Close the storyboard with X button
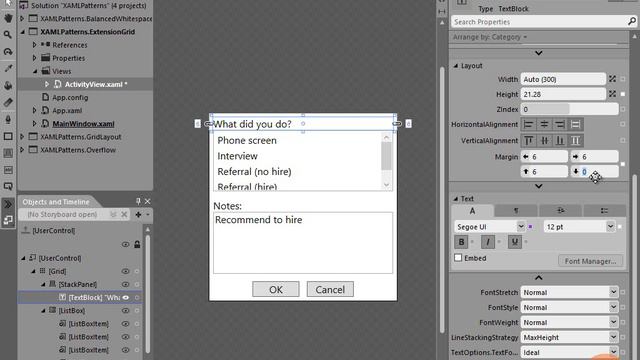 click(x=124, y=214)
